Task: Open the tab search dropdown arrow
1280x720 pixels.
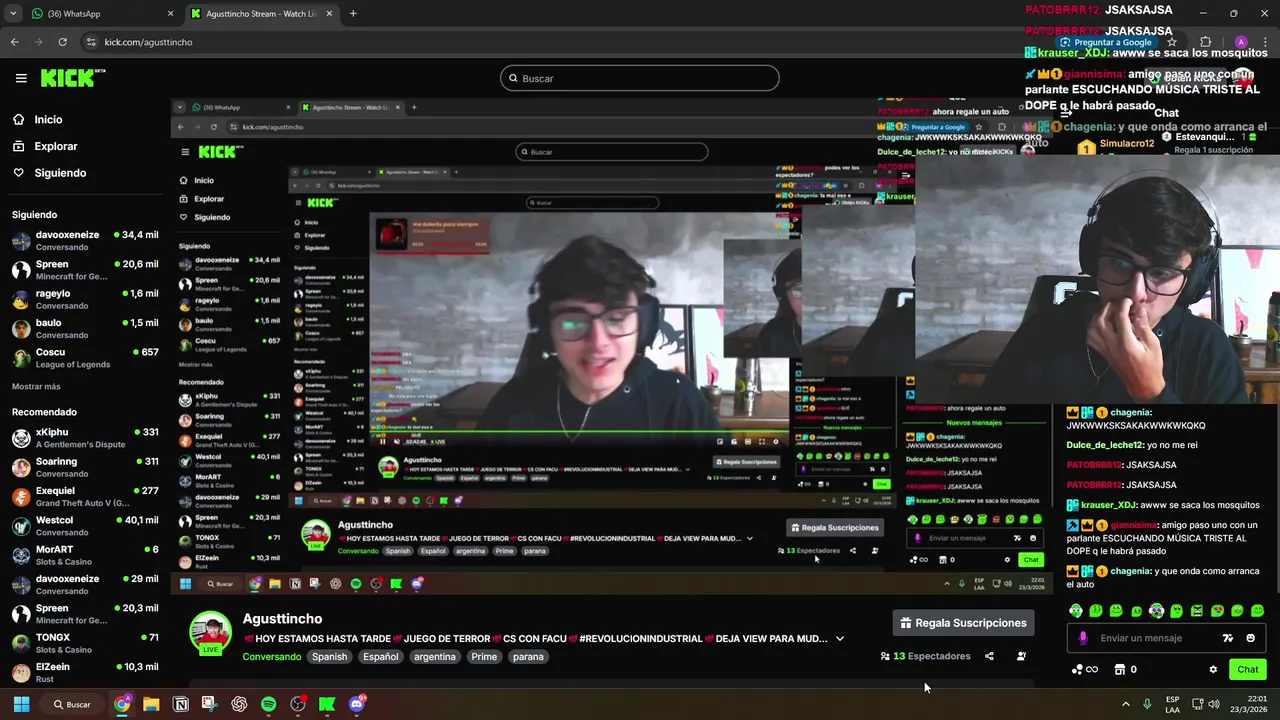Action: click(x=12, y=14)
